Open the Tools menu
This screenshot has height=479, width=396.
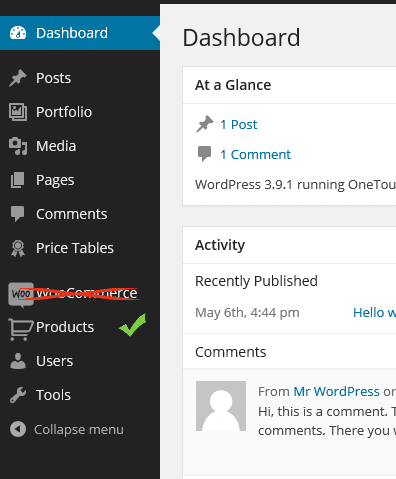(x=80, y=395)
